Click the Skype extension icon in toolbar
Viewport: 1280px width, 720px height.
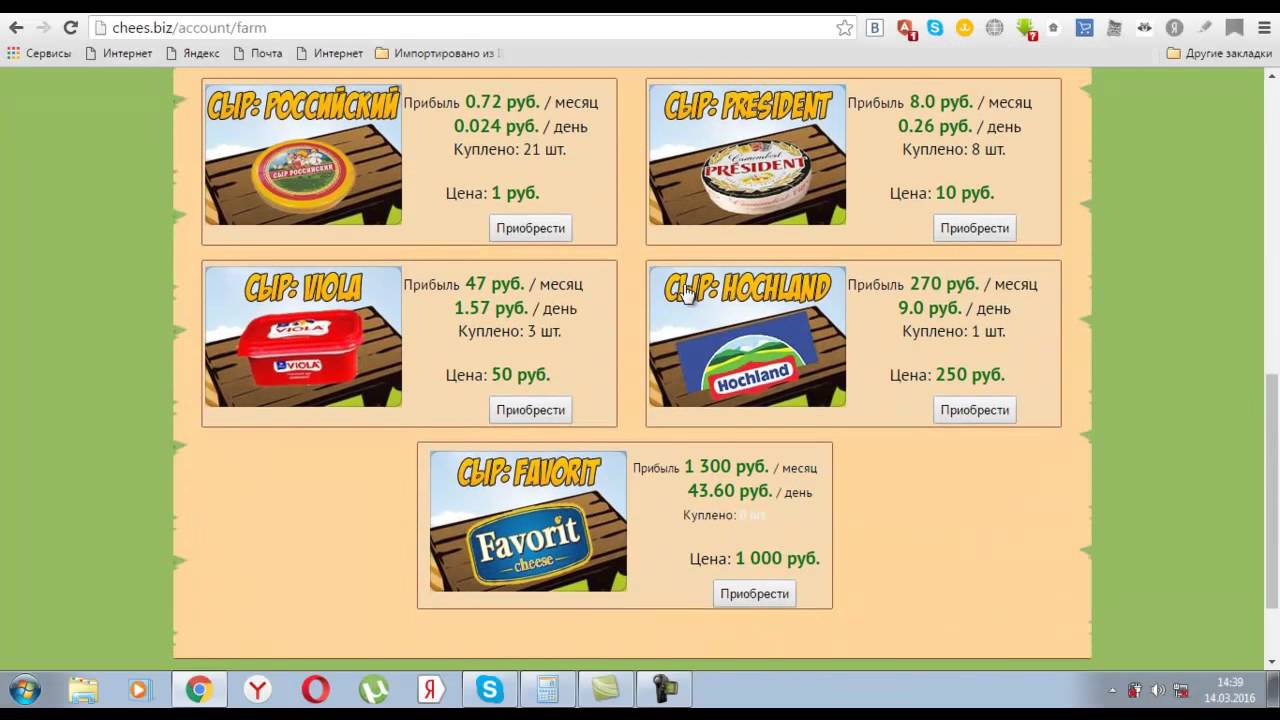click(x=935, y=28)
